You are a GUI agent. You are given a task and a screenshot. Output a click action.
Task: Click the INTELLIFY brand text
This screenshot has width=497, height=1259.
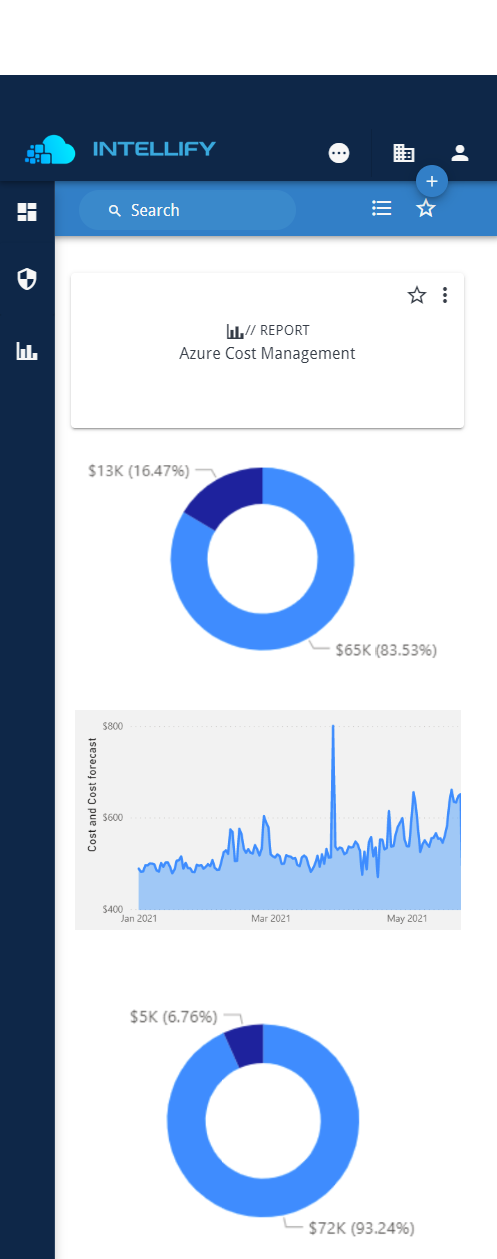(154, 150)
